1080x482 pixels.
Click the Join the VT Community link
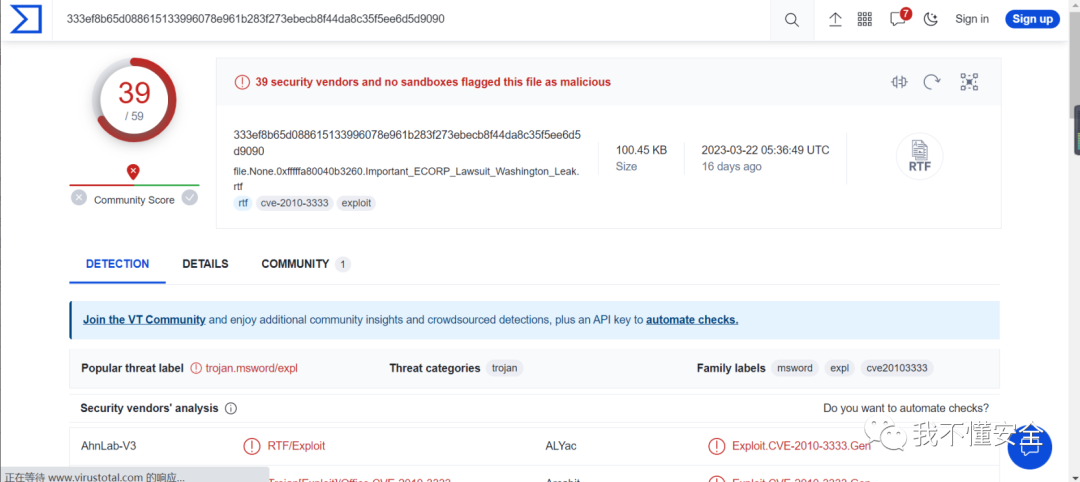pyautogui.click(x=144, y=319)
